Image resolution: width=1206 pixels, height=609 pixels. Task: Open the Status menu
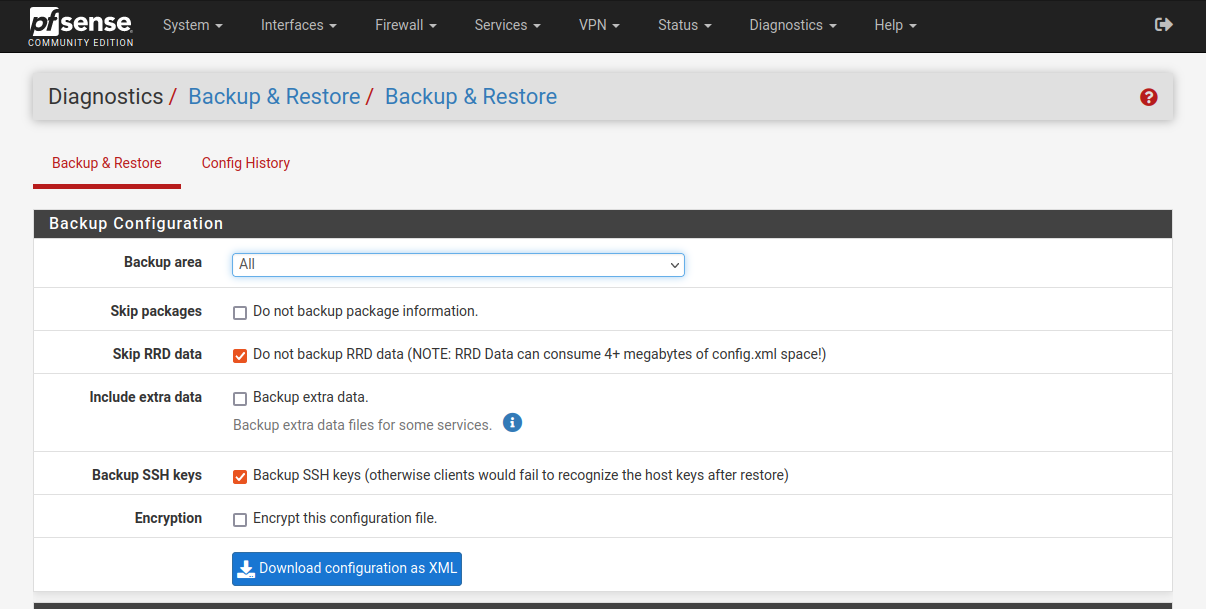tap(685, 25)
